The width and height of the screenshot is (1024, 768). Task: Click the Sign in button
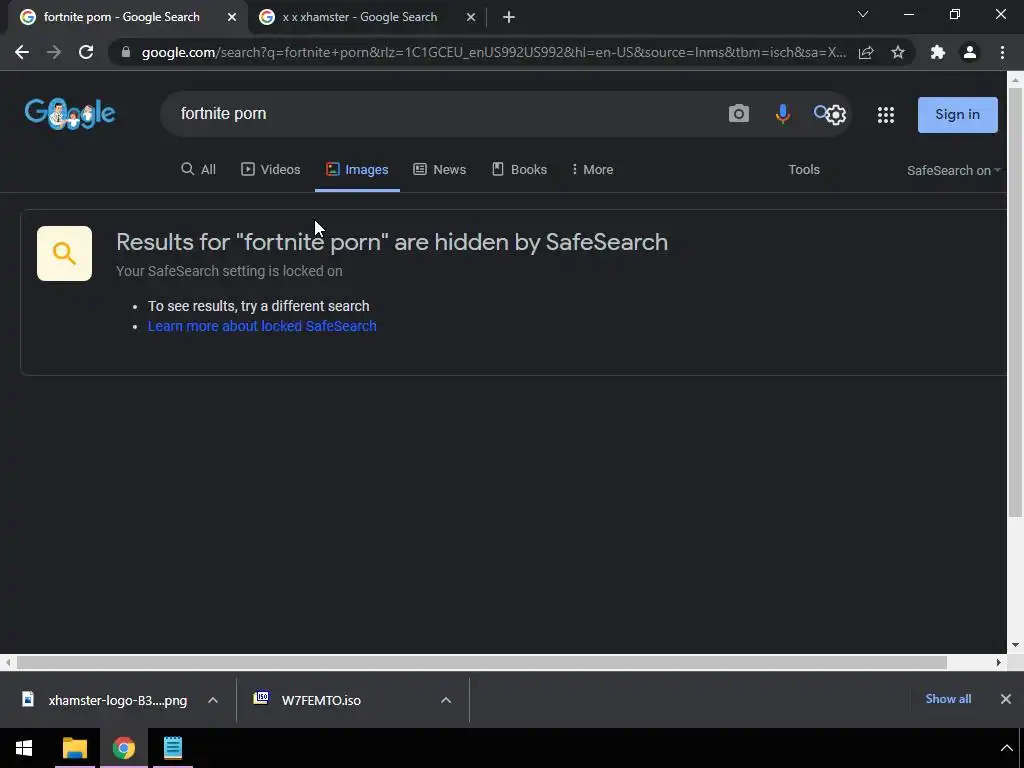pyautogui.click(x=957, y=114)
